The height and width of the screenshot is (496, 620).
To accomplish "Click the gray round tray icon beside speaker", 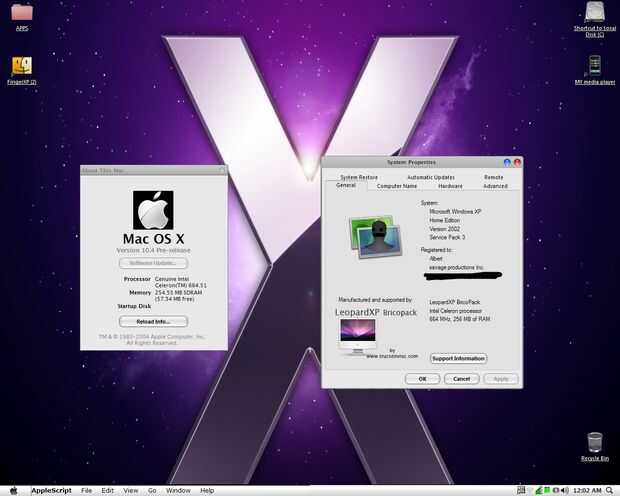I will (x=556, y=490).
